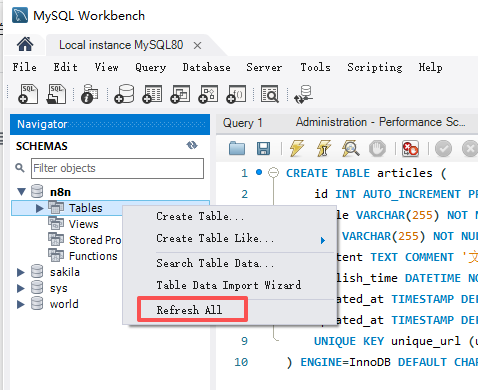This screenshot has width=478, height=390.
Task: Toggle continue-on-error execution icon
Action: point(410,149)
